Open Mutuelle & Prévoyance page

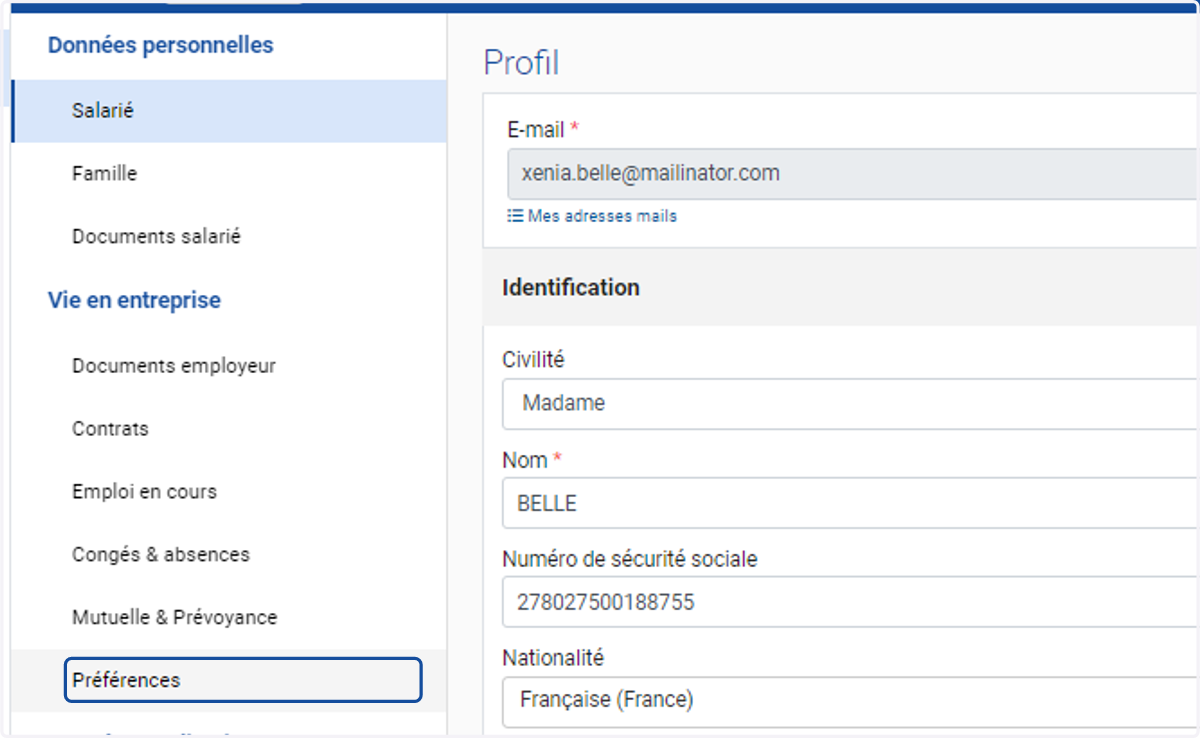pyautogui.click(x=229, y=618)
